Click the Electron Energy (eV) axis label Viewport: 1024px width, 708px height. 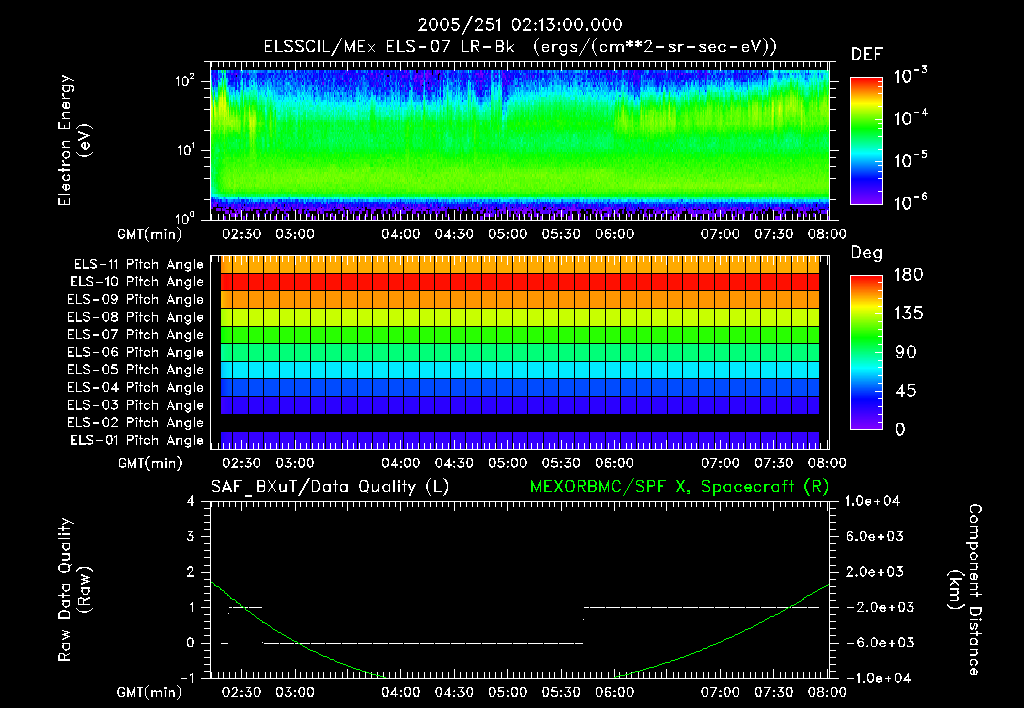74,140
